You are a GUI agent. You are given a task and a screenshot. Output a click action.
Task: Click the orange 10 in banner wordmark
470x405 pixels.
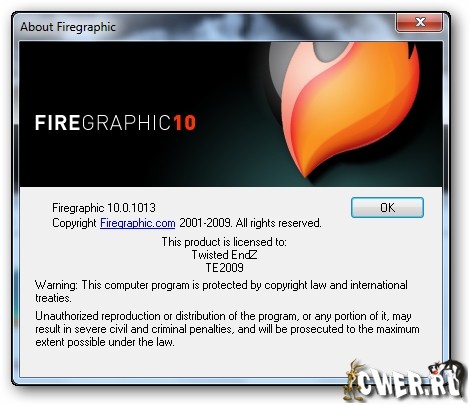coord(184,122)
